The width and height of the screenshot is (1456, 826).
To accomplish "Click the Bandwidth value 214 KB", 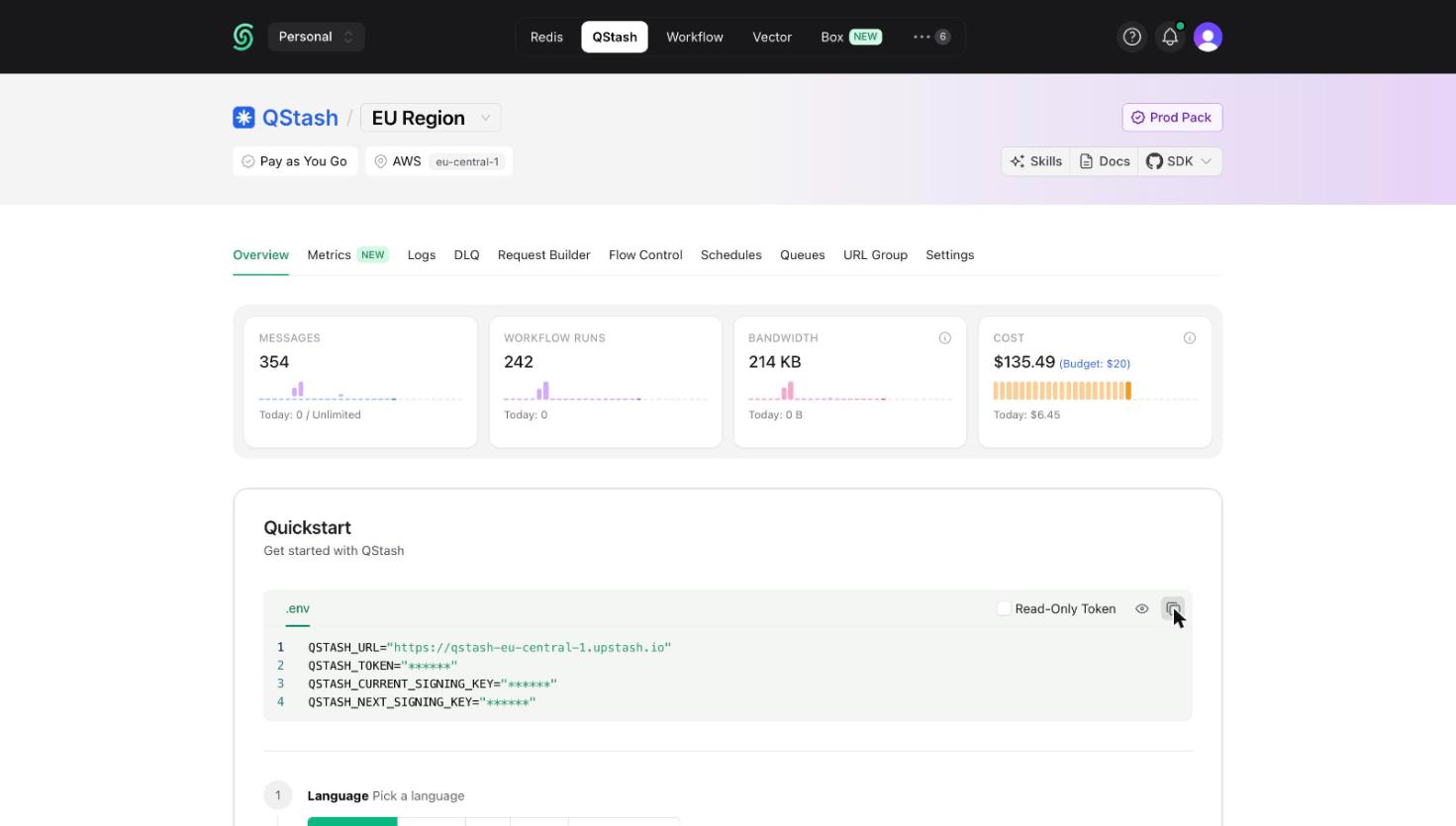I will click(x=775, y=362).
